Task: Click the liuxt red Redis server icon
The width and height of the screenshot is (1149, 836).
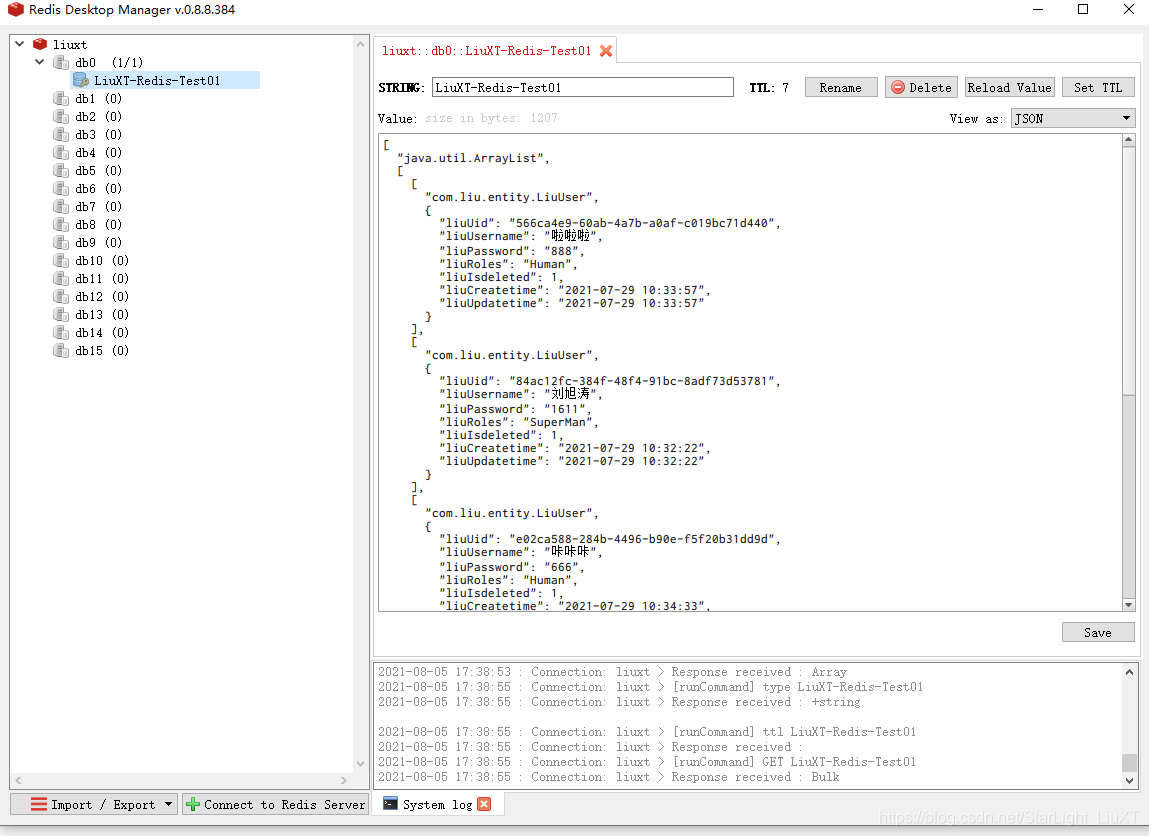Action: (x=40, y=44)
